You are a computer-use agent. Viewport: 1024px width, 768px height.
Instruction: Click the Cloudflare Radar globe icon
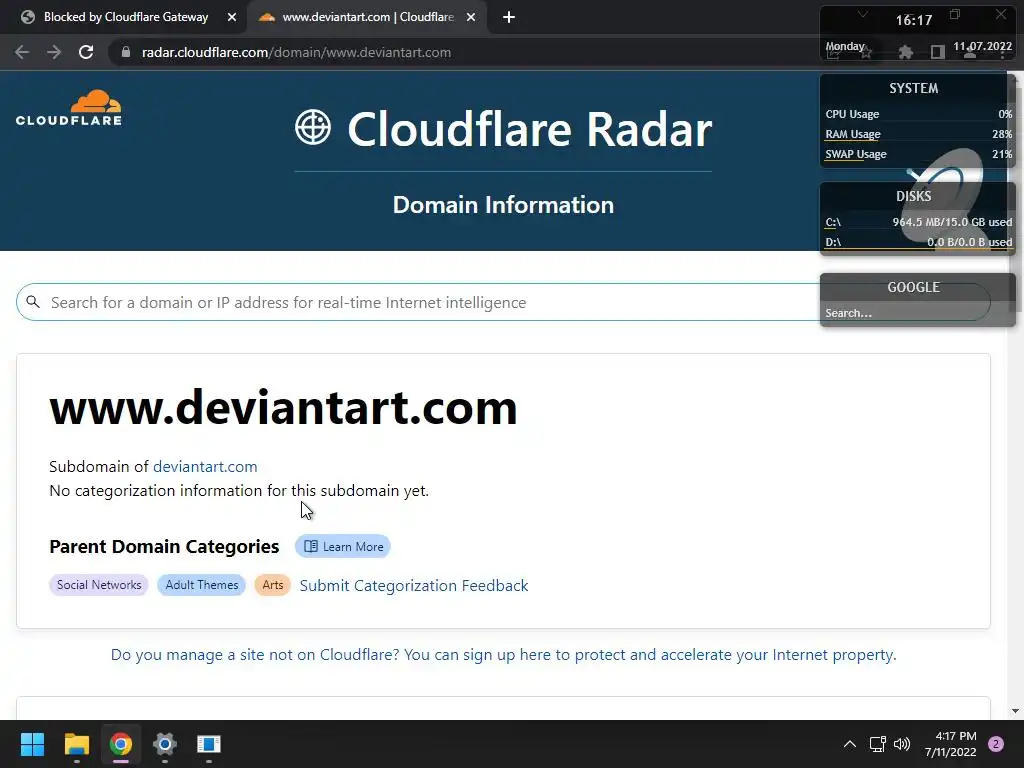tap(313, 127)
